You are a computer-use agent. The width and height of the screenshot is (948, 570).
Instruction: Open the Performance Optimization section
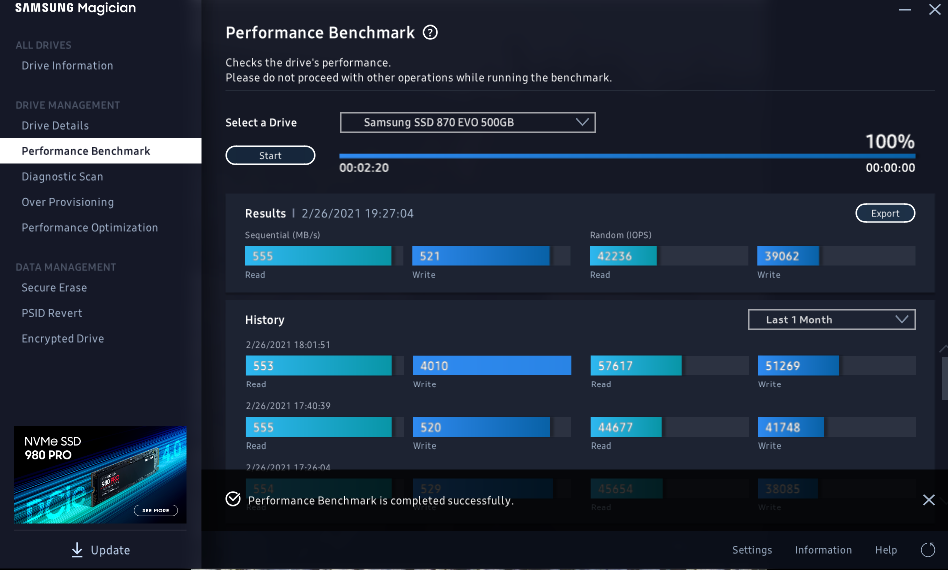[x=90, y=228]
